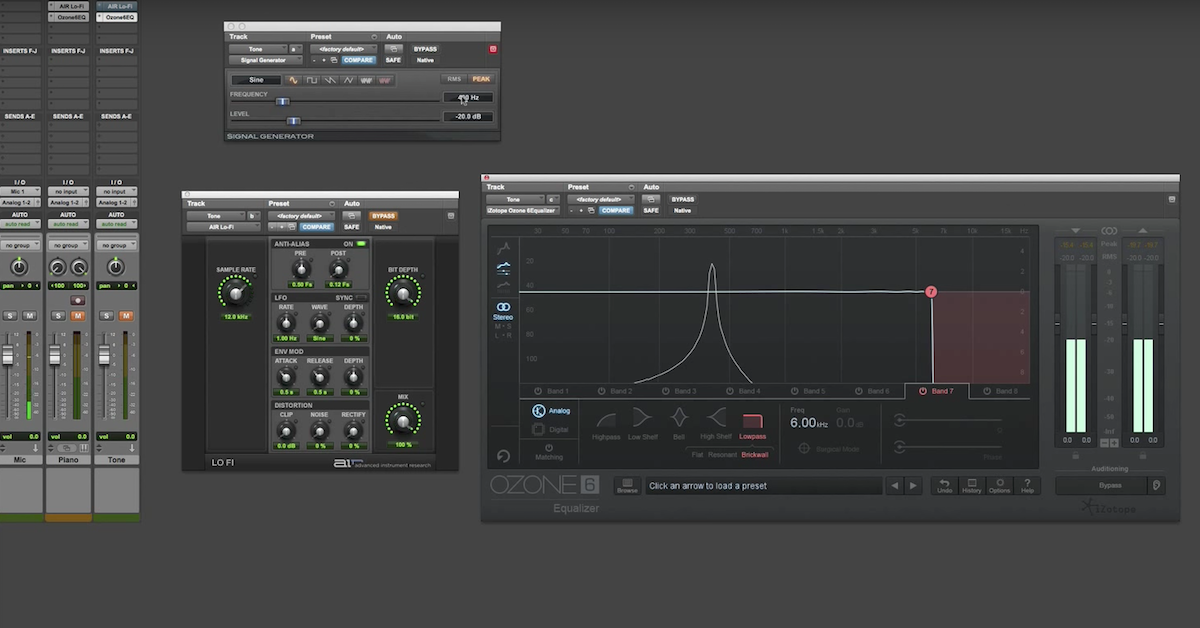Click the Signal Generator frequency value field

click(x=468, y=97)
